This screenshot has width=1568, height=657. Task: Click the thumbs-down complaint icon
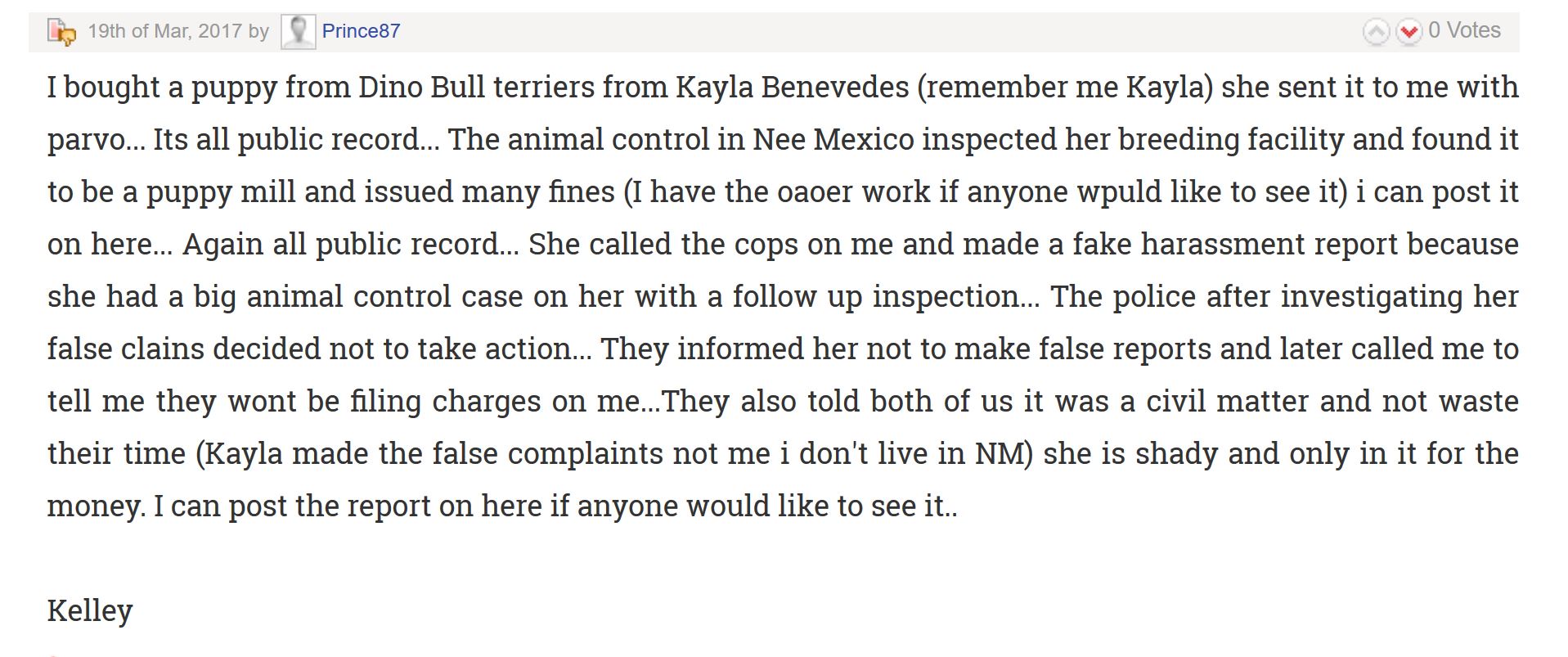coord(61,32)
